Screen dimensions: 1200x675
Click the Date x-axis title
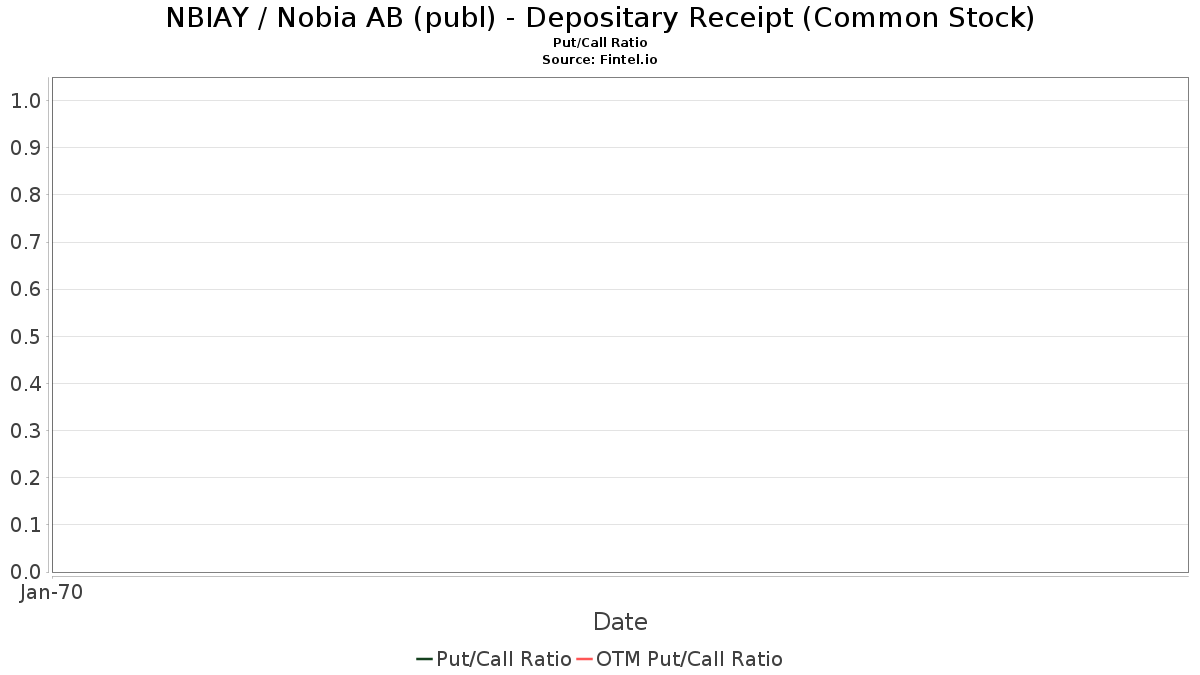click(x=620, y=622)
